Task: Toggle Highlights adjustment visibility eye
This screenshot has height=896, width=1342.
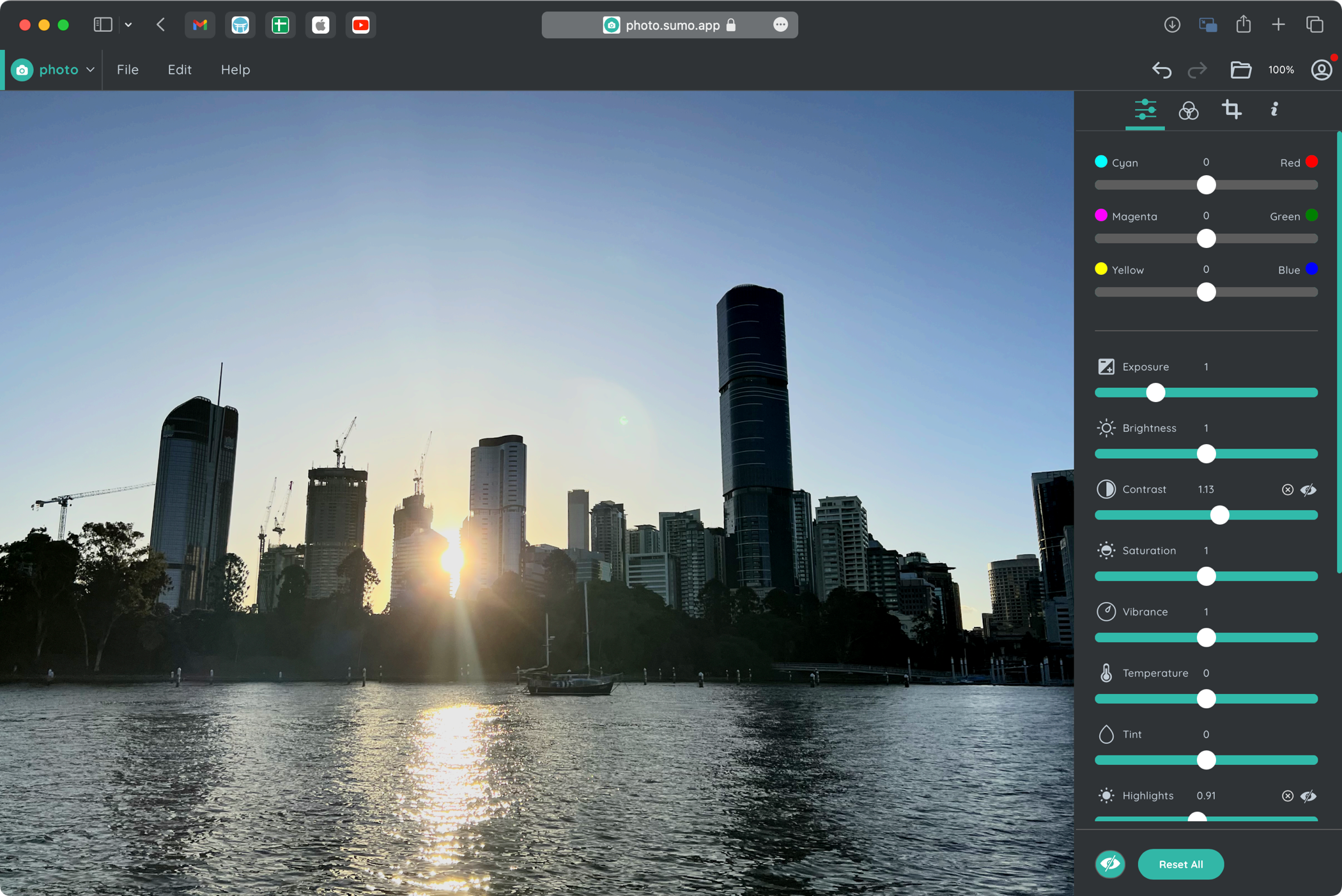Action: click(x=1308, y=796)
